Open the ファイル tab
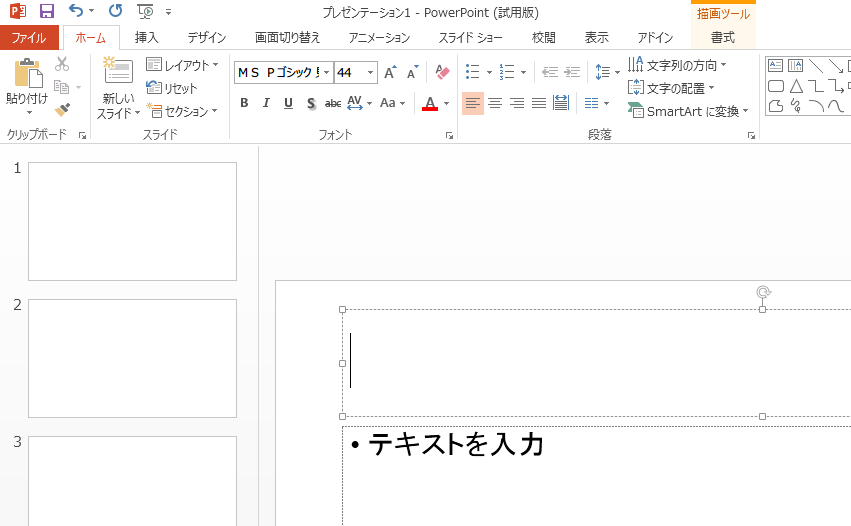Screen dimensions: 851x526 (x=29, y=37)
